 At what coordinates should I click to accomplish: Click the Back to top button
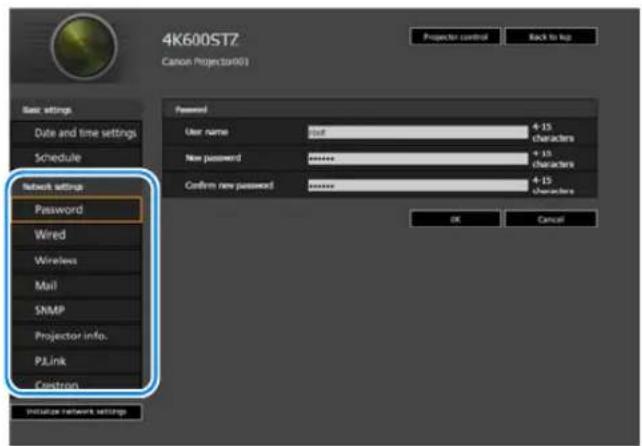coord(551,37)
